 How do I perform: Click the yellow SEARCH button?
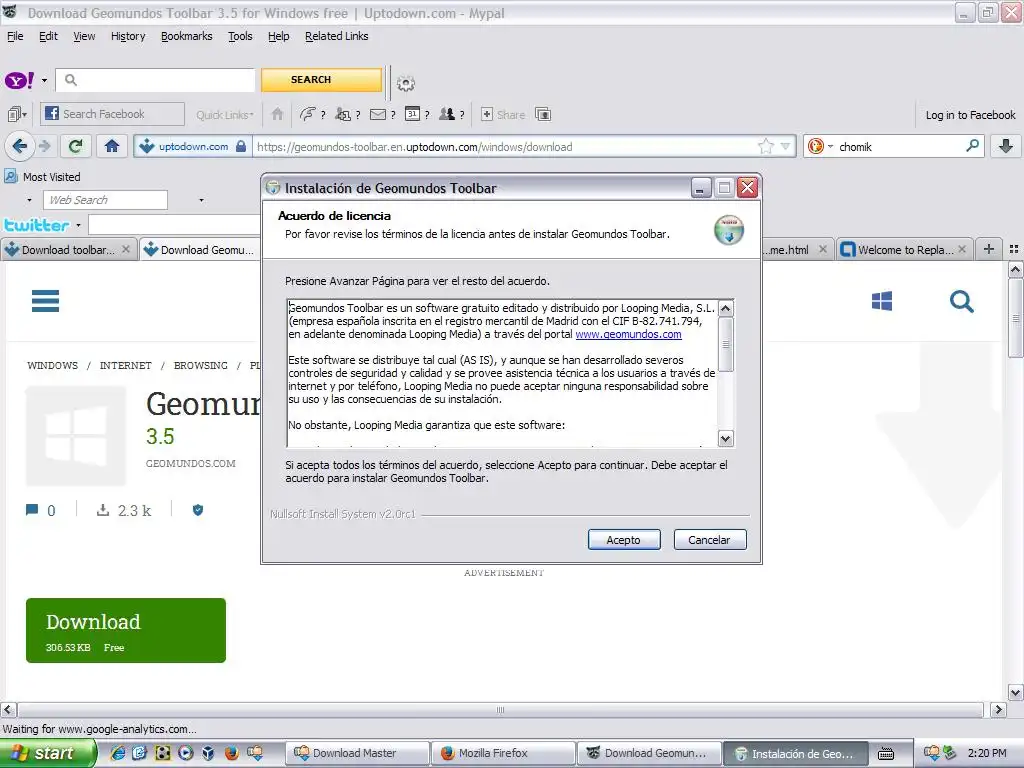click(x=321, y=80)
